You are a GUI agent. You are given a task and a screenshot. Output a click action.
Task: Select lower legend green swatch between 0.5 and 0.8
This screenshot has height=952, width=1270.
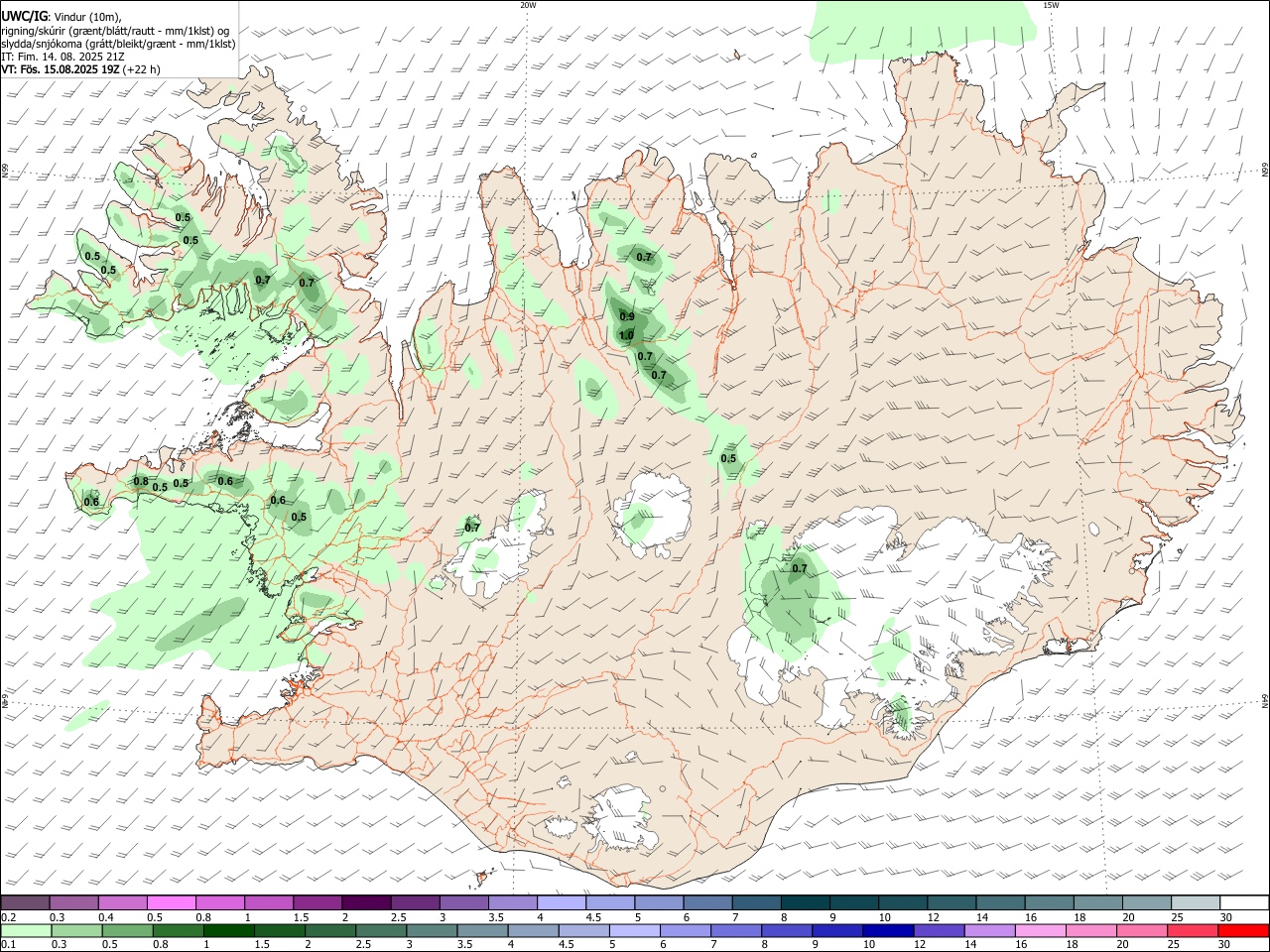pos(128,930)
